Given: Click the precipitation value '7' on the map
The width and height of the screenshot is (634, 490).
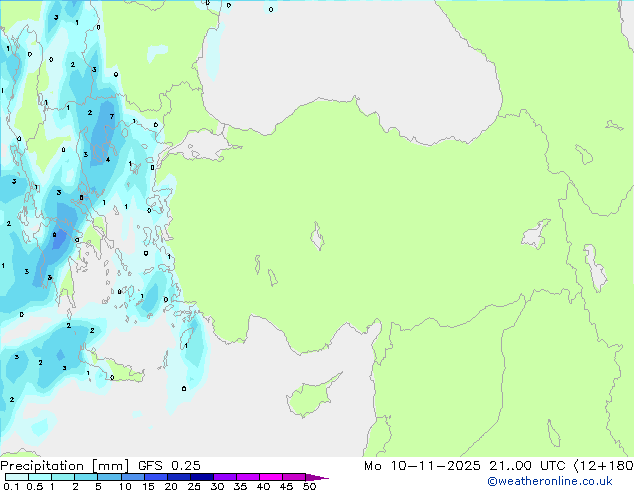Looking at the screenshot, I should pyautogui.click(x=112, y=116).
